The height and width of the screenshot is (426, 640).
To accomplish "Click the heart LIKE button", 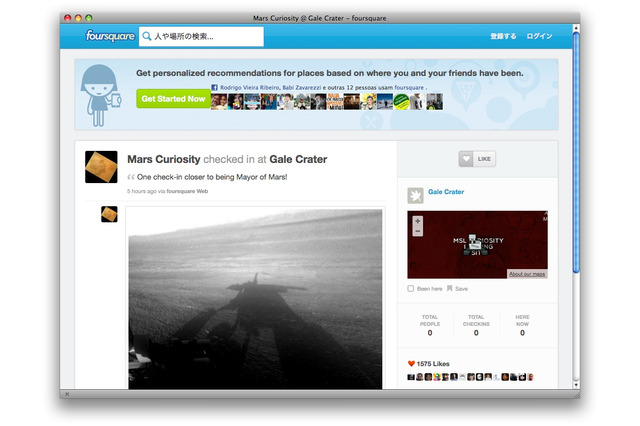I will point(477,159).
